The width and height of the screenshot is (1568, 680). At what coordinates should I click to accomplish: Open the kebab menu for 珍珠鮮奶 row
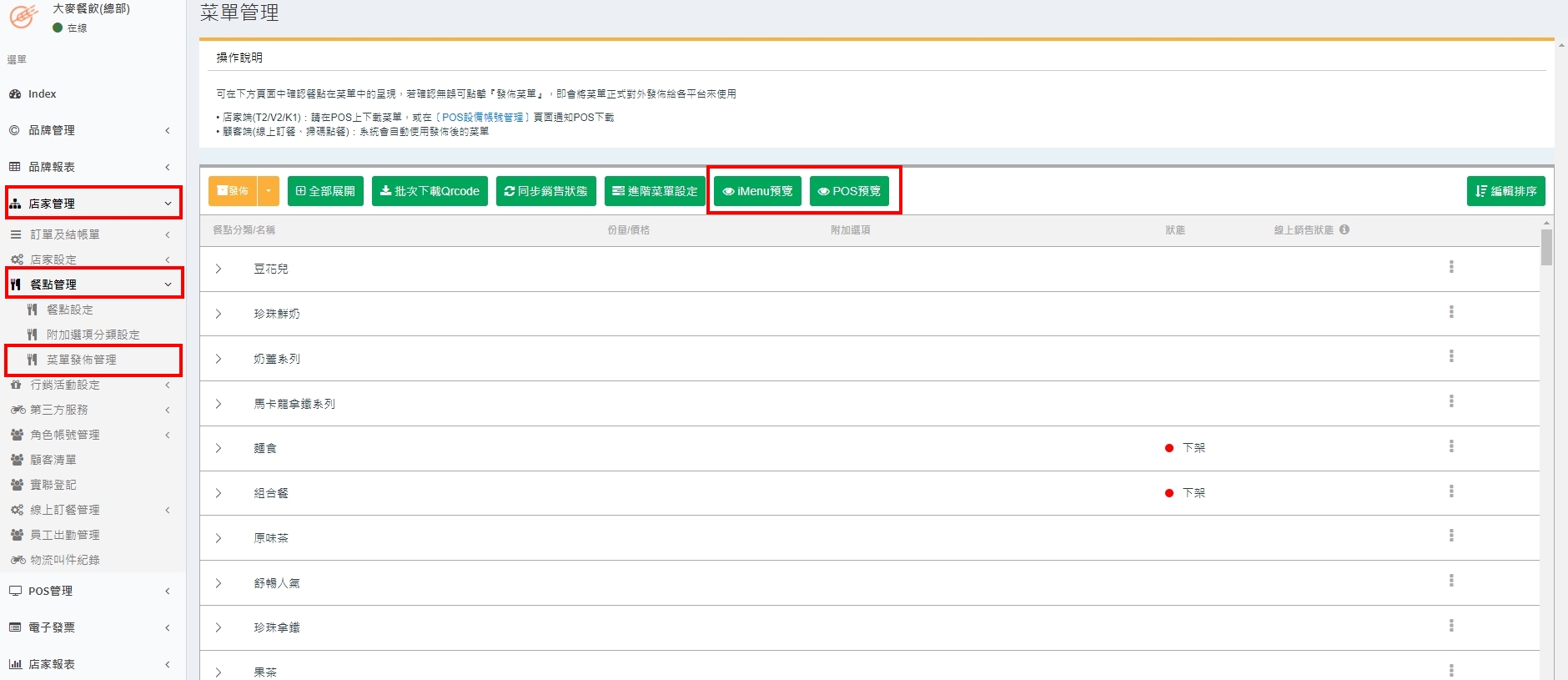(1451, 312)
